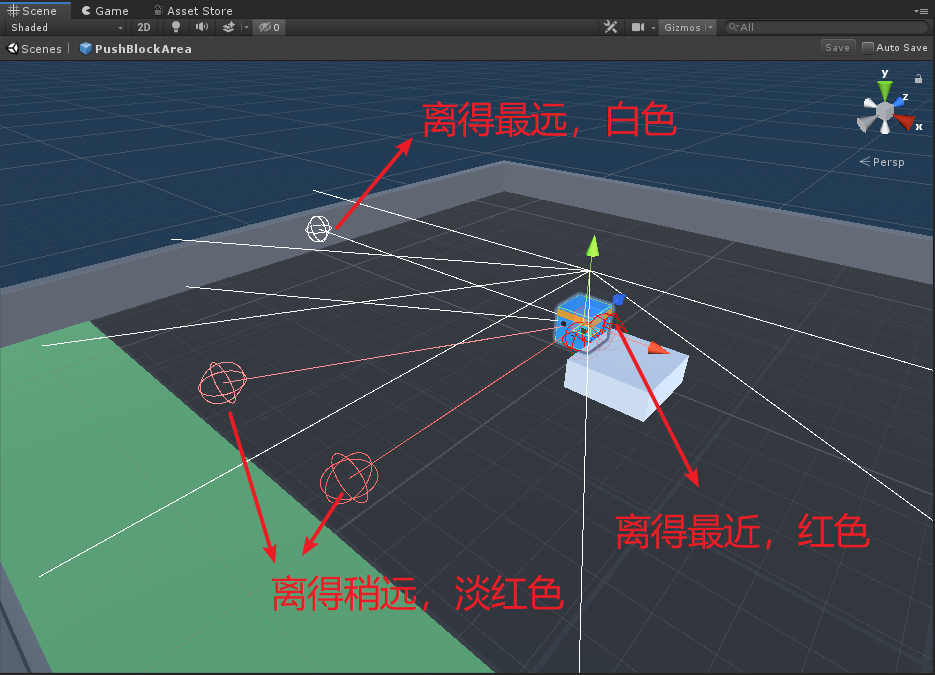Toggle scene lighting bulb icon
This screenshot has height=675, width=935.
175,27
